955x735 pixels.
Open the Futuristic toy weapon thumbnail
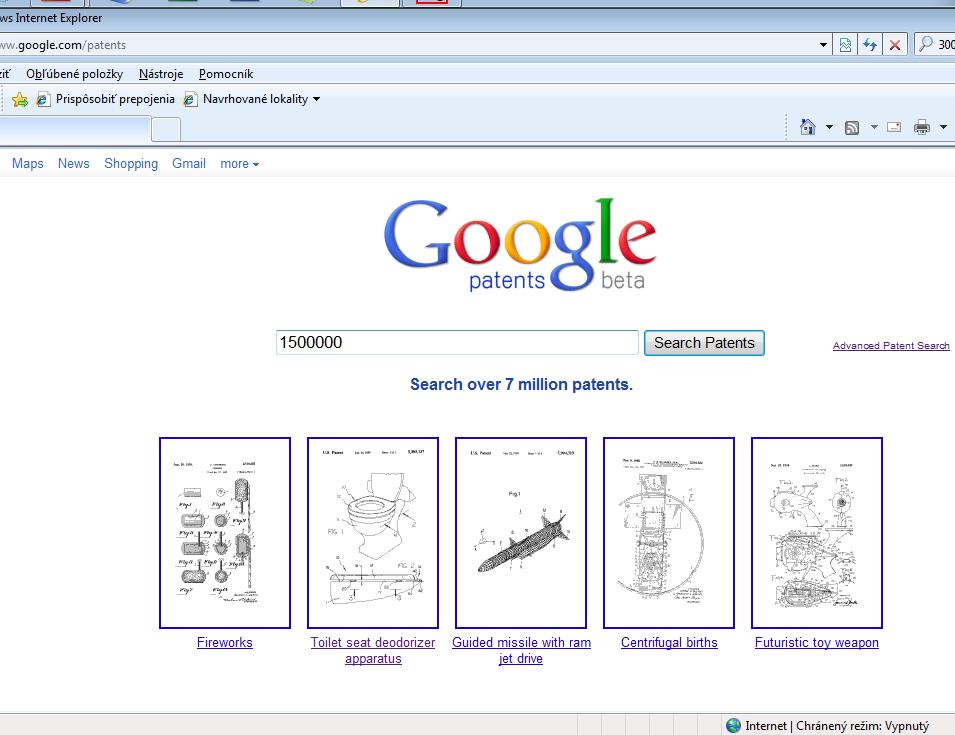click(817, 533)
